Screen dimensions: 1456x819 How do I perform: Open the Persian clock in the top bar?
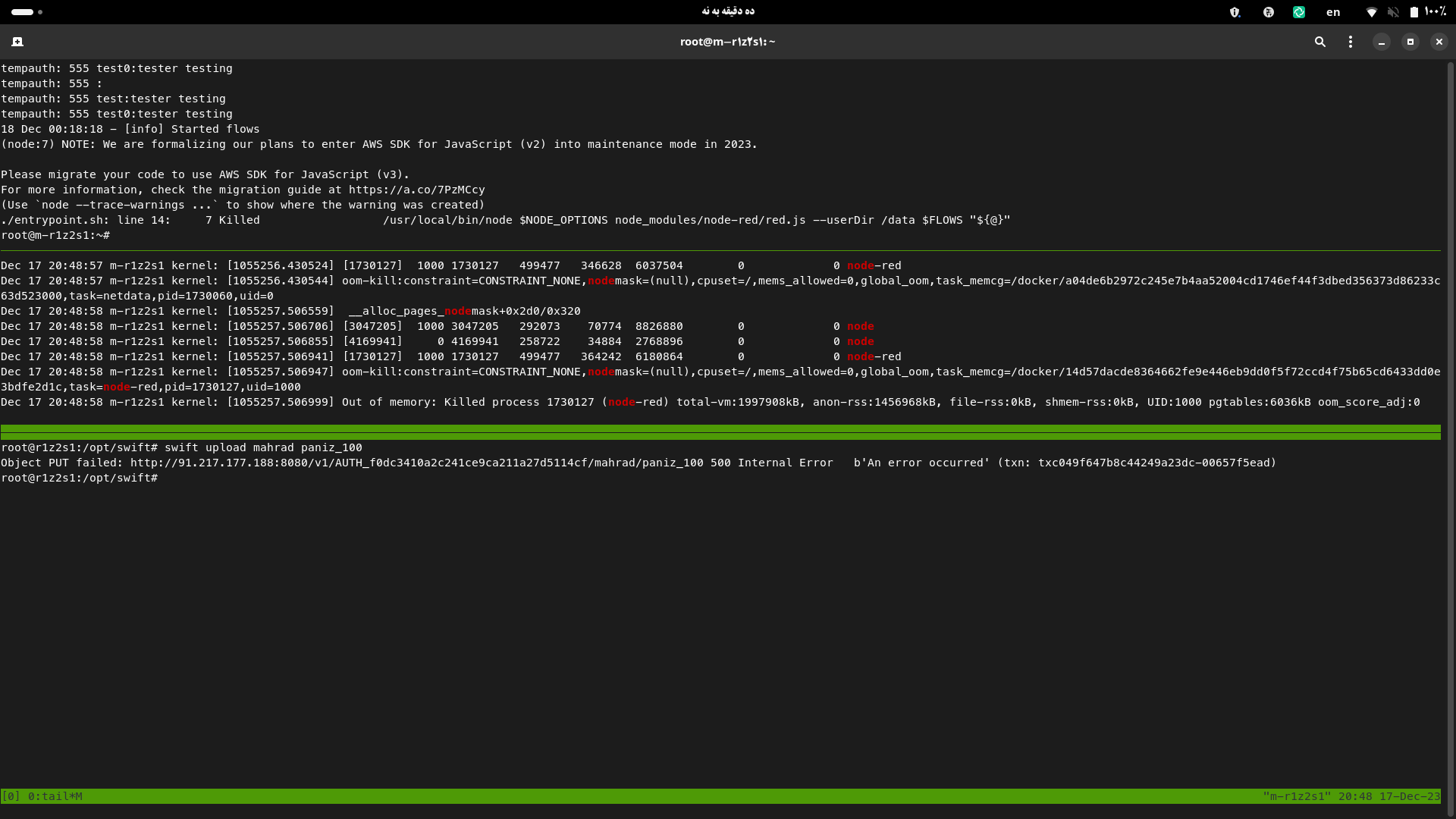[x=727, y=11]
